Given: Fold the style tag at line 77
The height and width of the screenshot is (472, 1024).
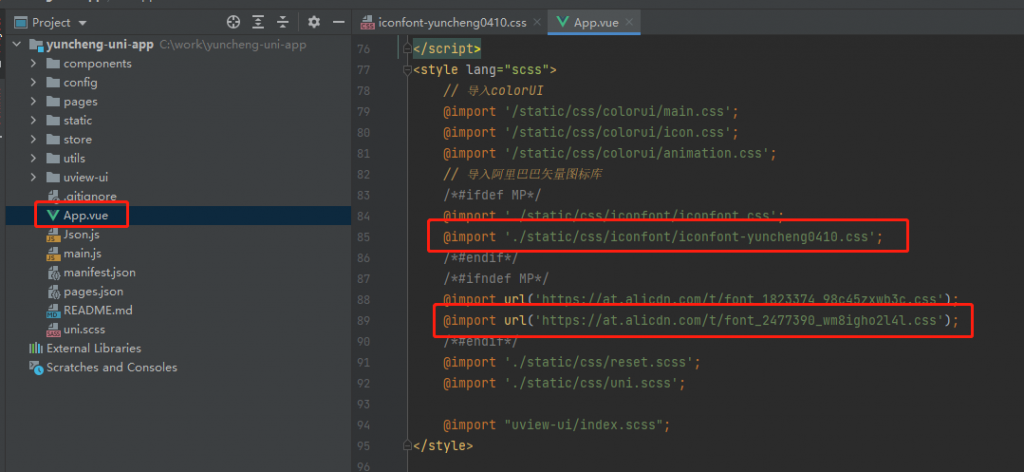Looking at the screenshot, I should point(406,70).
